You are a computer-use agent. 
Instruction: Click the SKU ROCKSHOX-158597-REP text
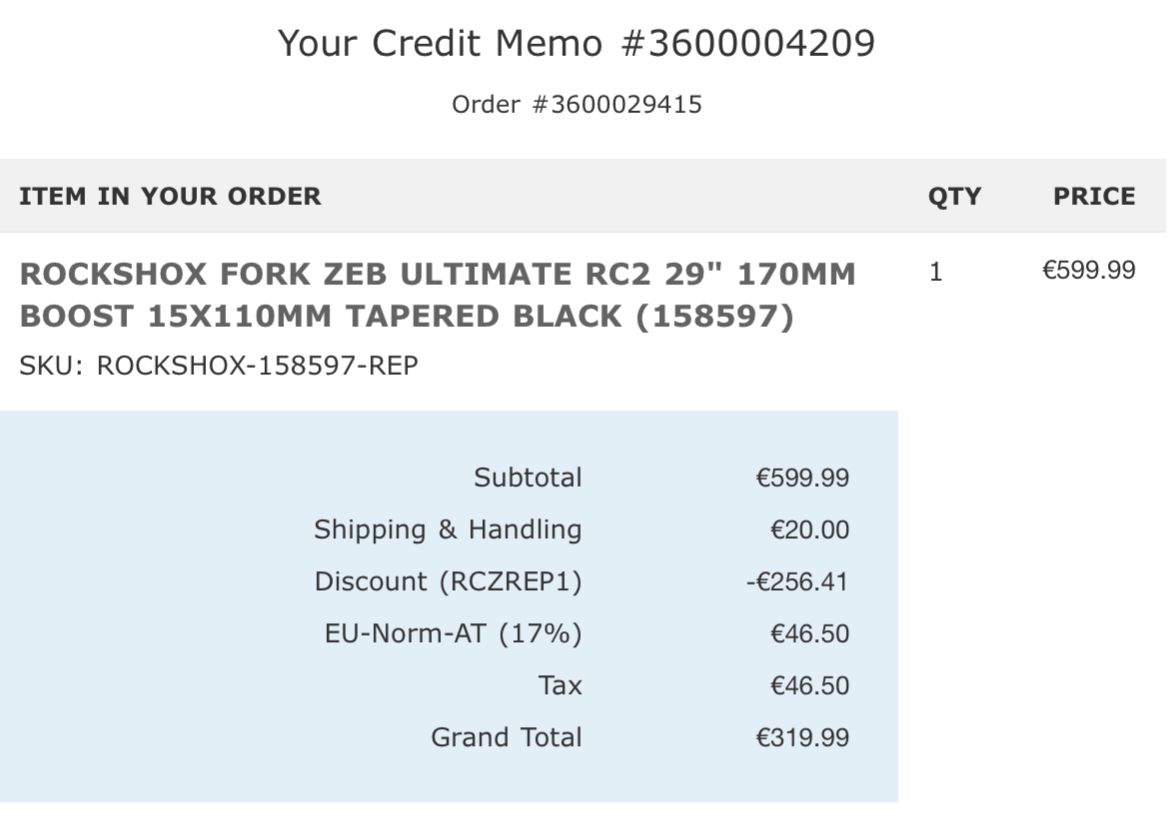point(218,366)
